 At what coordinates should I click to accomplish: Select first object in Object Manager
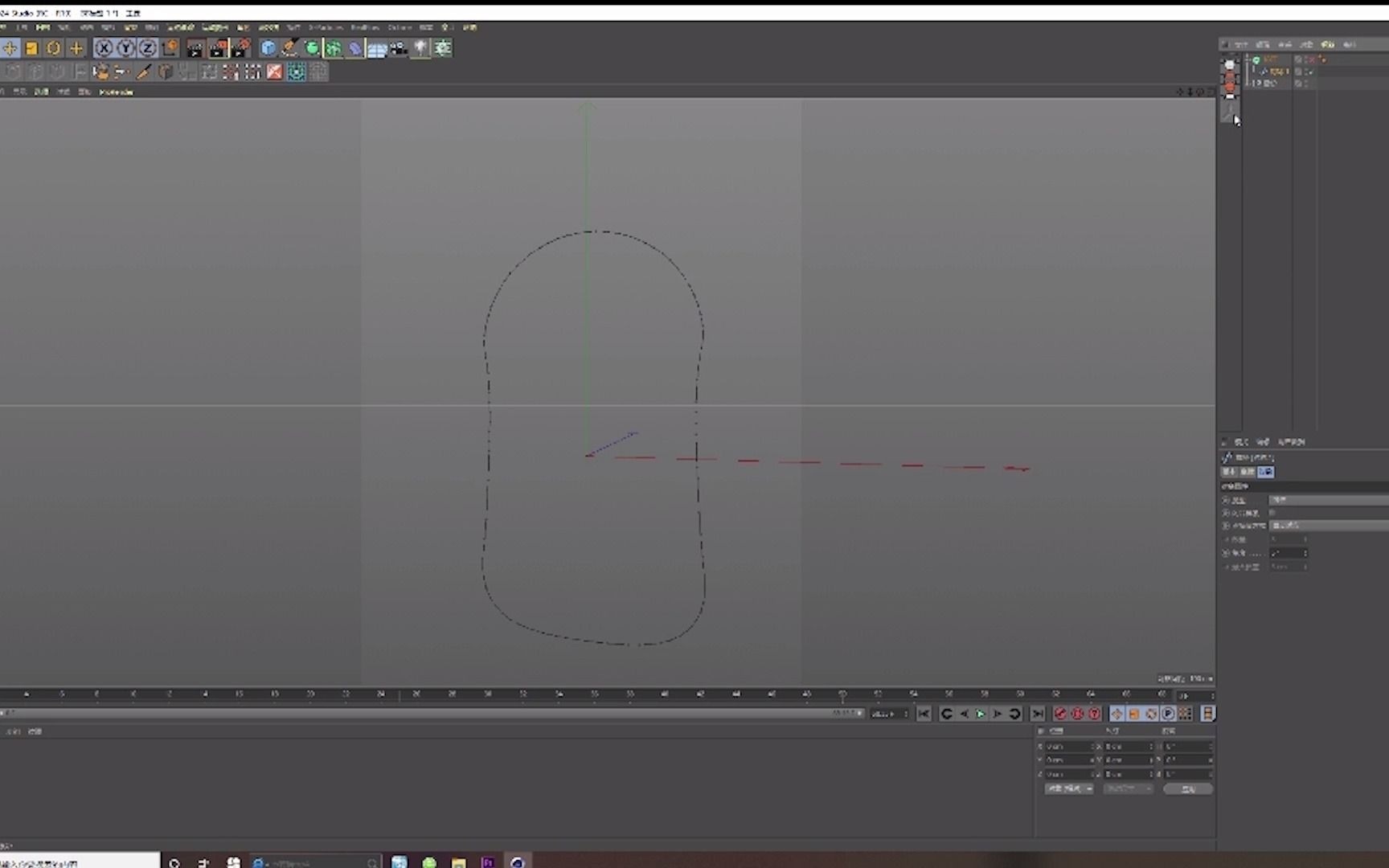pyautogui.click(x=1270, y=59)
